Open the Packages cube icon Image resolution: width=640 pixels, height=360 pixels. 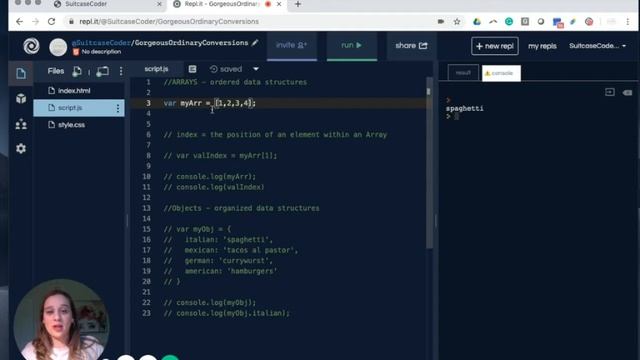coord(21,98)
